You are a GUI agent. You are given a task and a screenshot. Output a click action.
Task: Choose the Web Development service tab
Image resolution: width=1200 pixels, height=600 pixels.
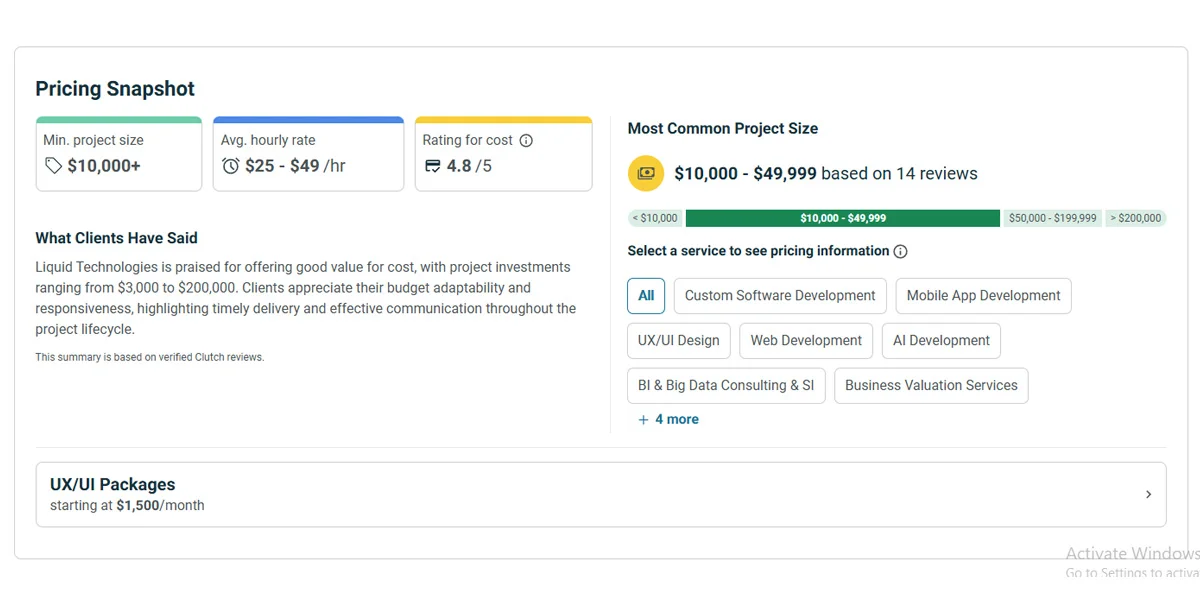click(806, 341)
